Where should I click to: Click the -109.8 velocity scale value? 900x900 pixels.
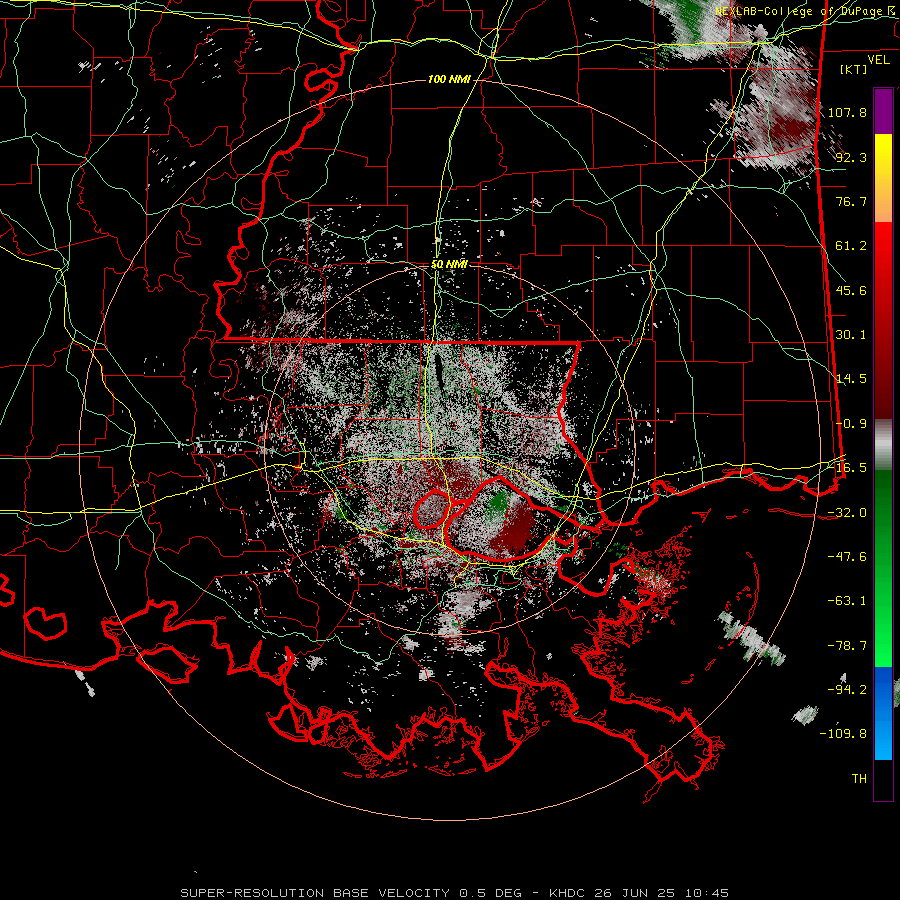843,734
